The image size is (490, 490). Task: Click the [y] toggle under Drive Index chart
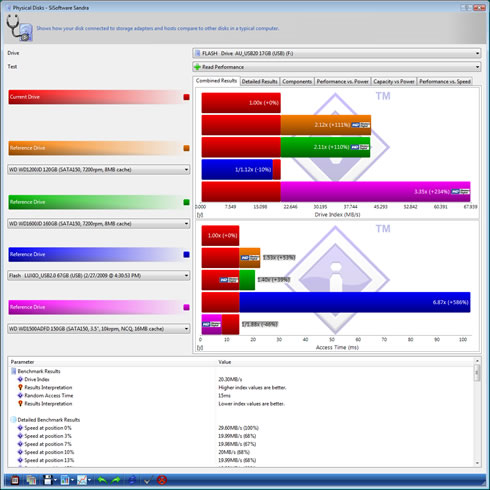[x=200, y=215]
